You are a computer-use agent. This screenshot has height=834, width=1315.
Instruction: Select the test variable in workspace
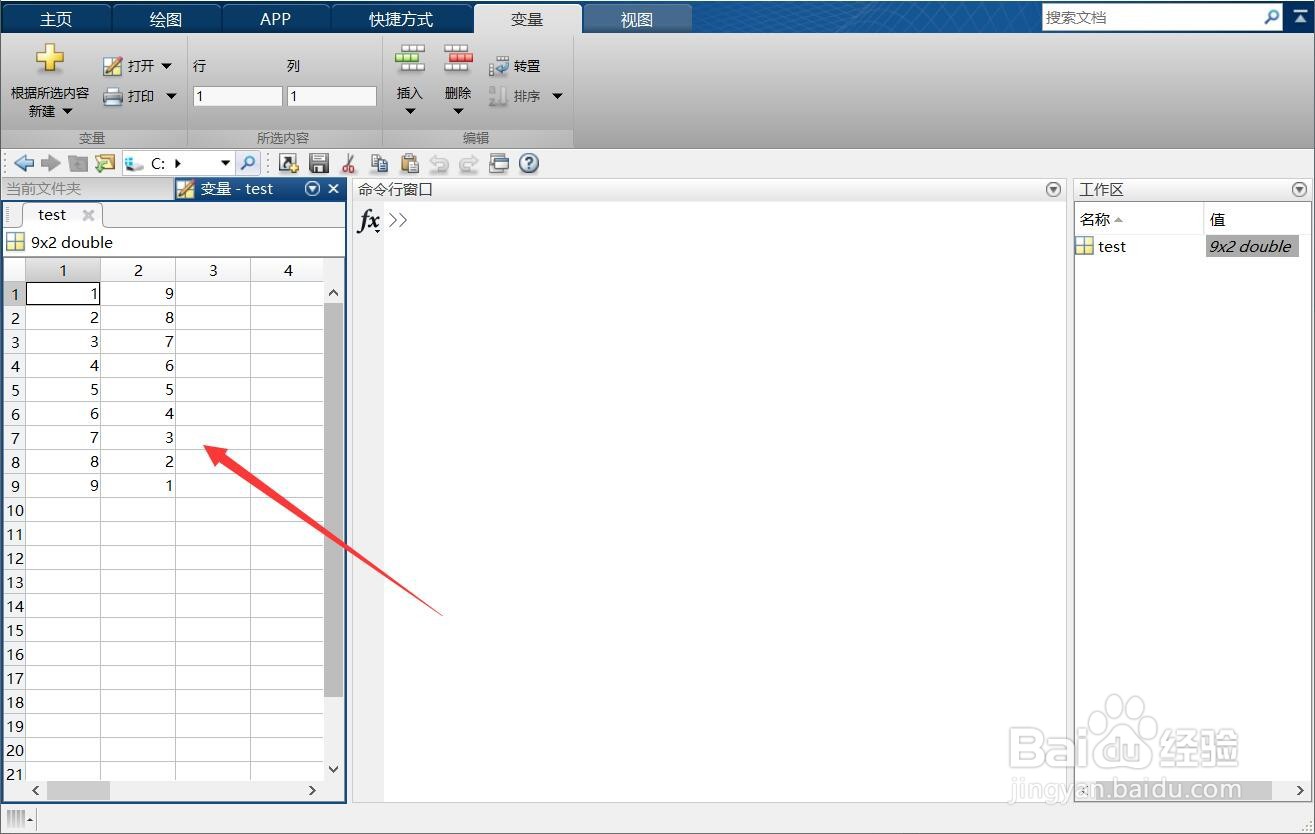[x=1112, y=246]
